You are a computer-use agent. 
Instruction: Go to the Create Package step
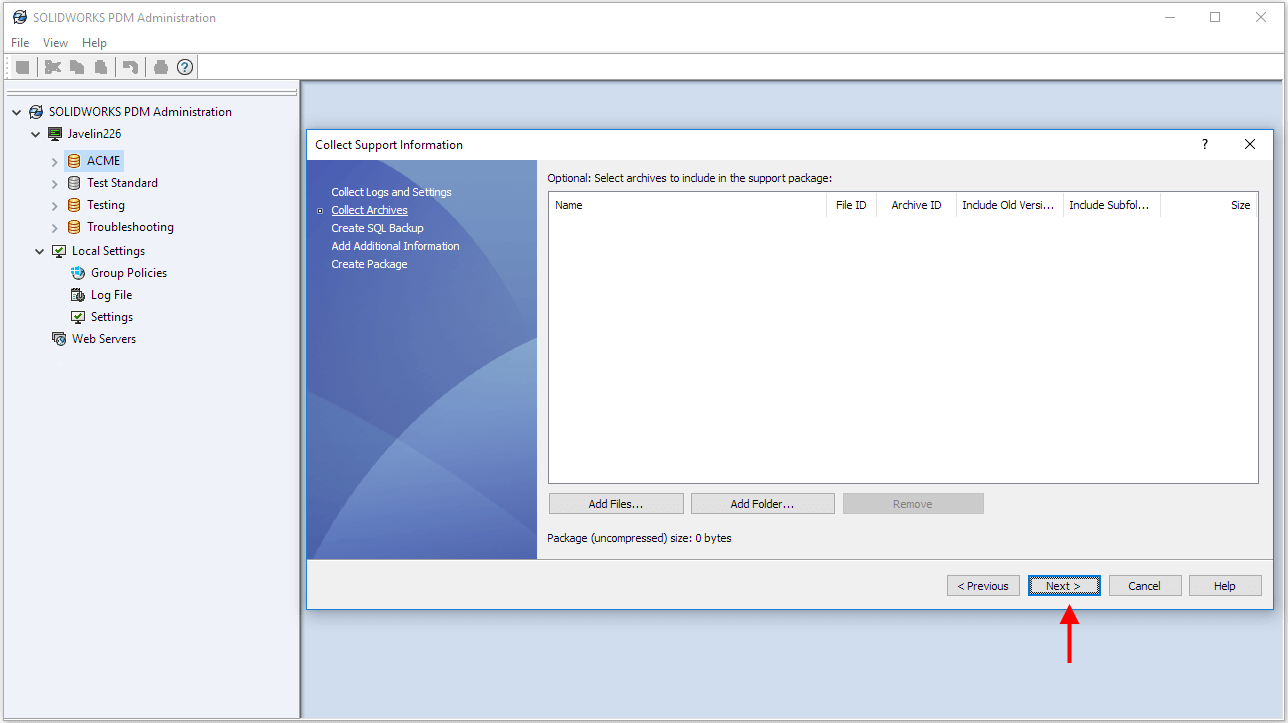(369, 264)
